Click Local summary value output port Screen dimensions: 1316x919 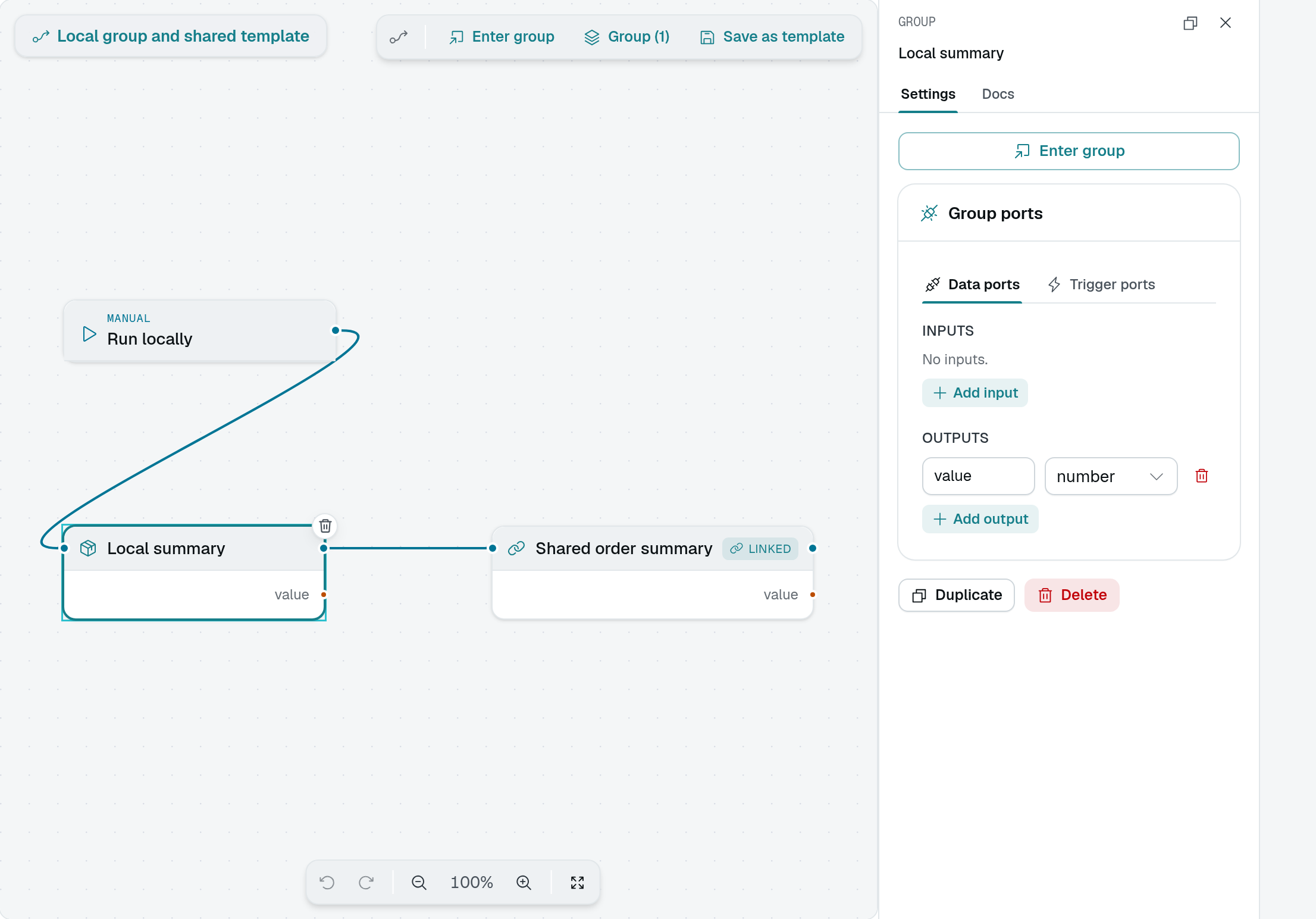click(324, 595)
